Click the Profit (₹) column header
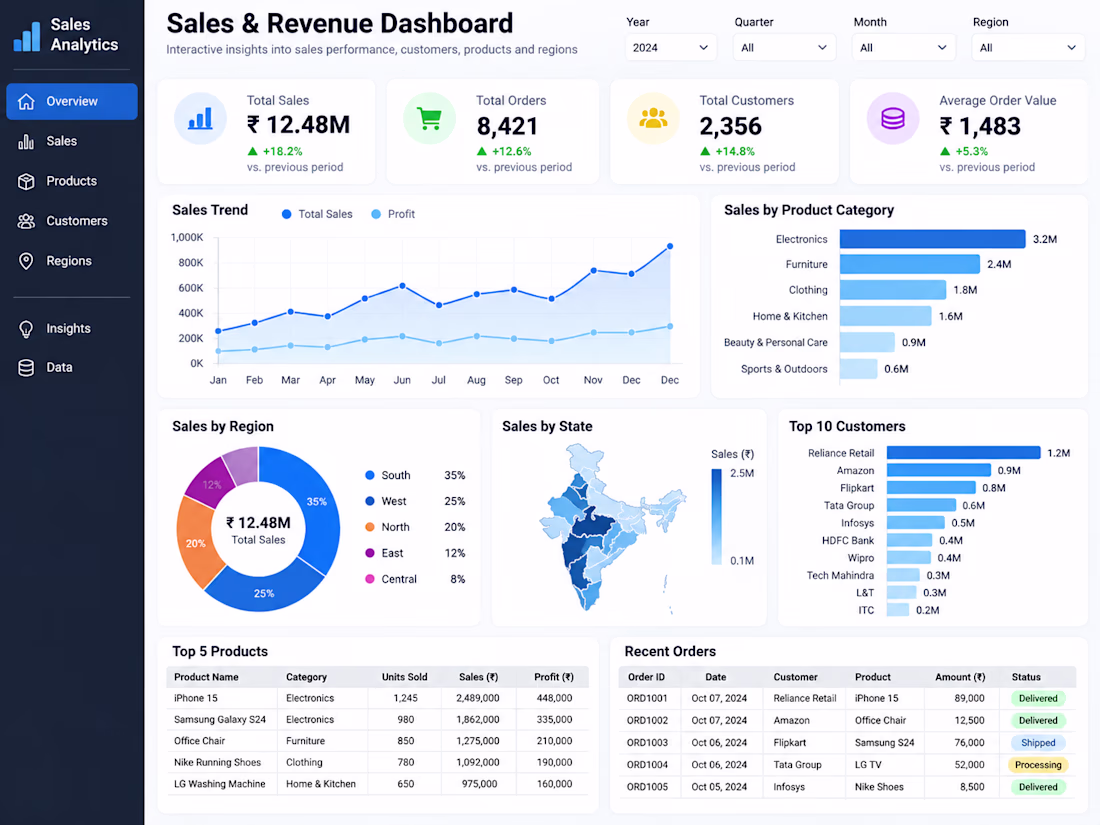1100x825 pixels. pos(554,678)
